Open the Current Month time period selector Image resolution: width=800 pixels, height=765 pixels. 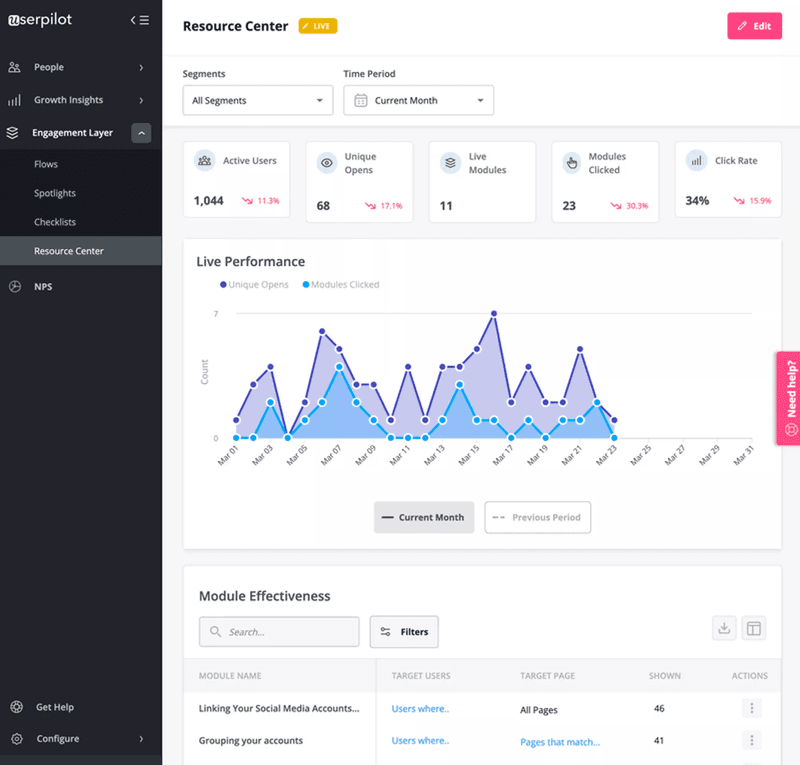pos(418,100)
